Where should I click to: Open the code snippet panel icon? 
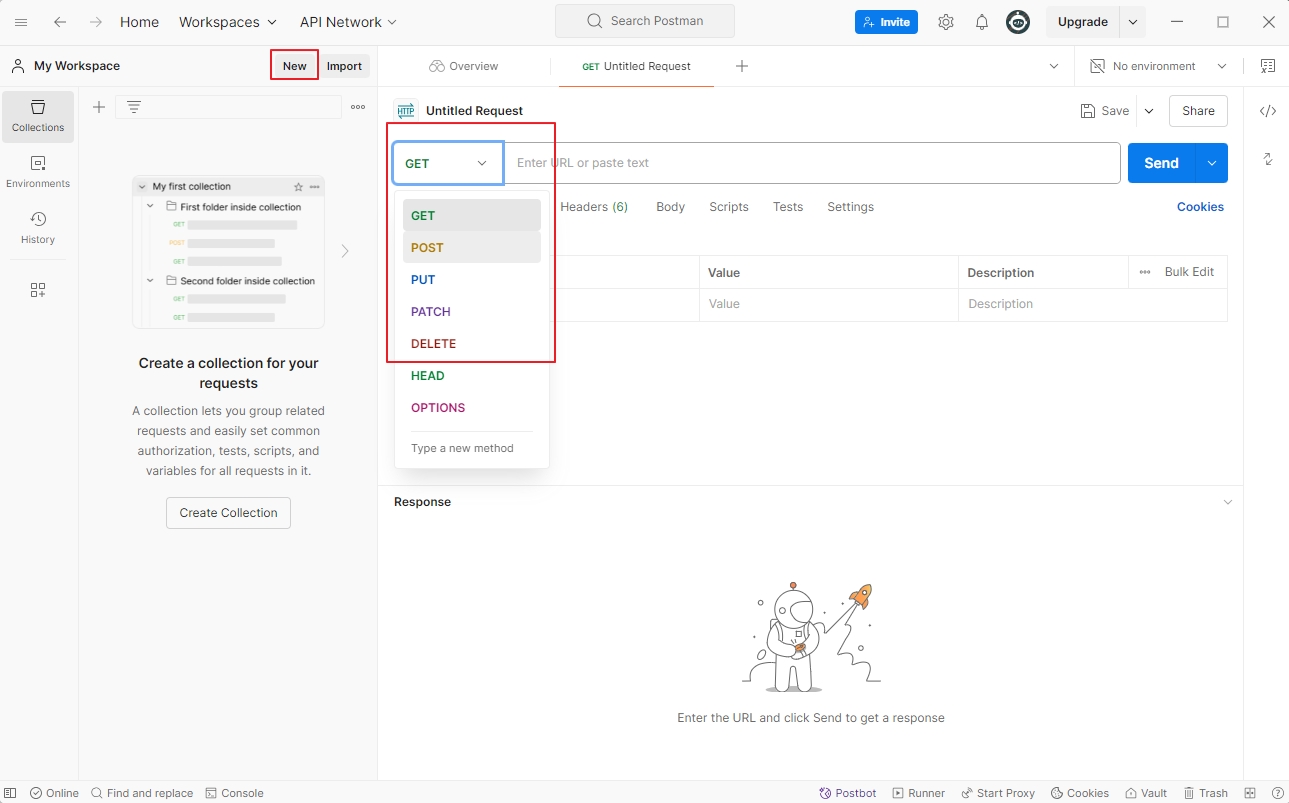pyautogui.click(x=1268, y=111)
